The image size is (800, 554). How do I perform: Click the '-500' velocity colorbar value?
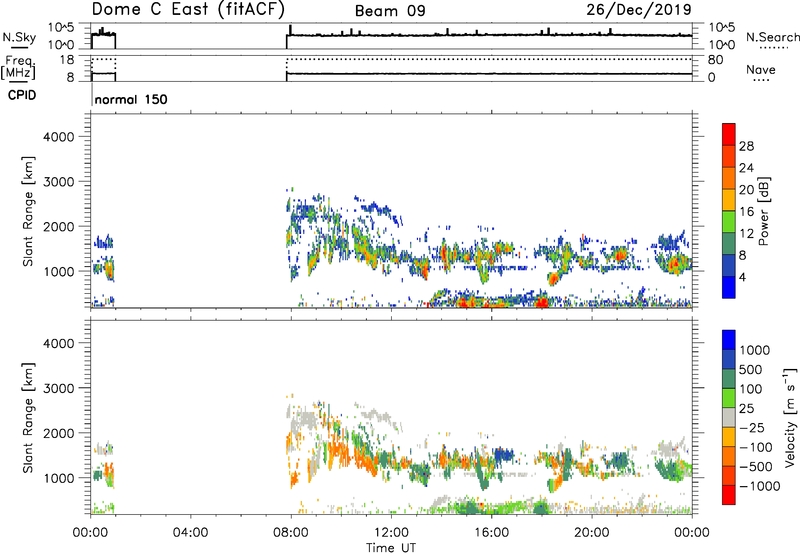pyautogui.click(x=756, y=466)
